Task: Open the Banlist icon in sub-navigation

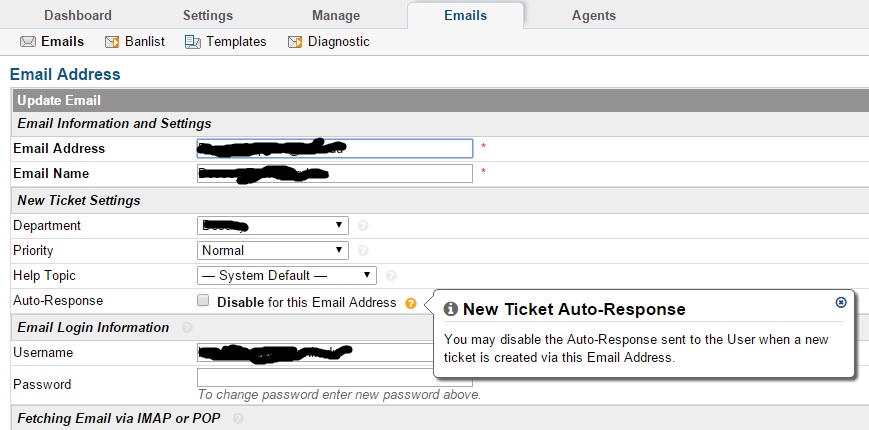Action: tap(112, 42)
